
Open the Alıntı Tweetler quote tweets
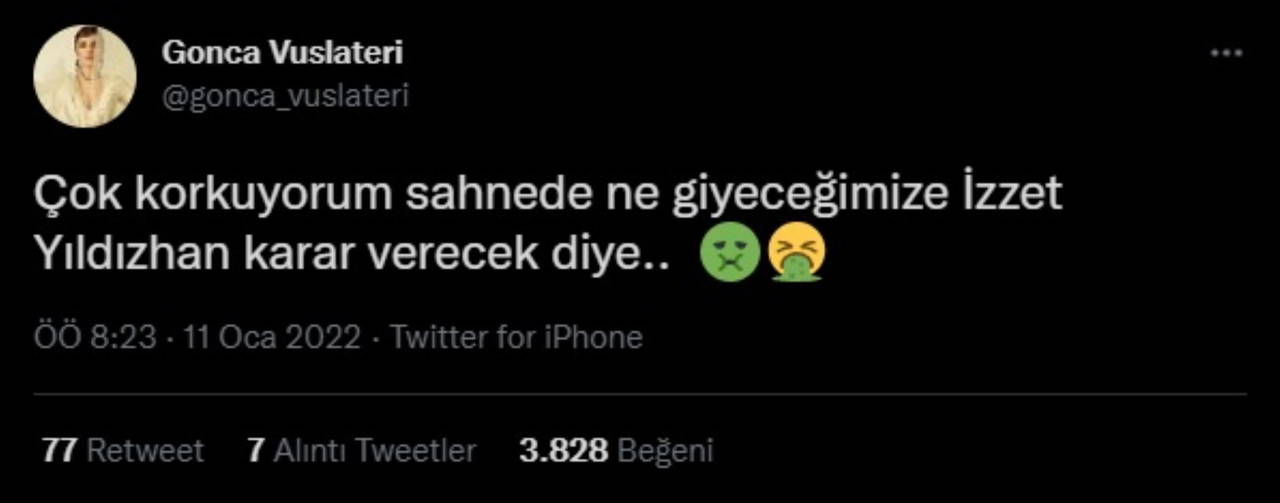pos(375,451)
